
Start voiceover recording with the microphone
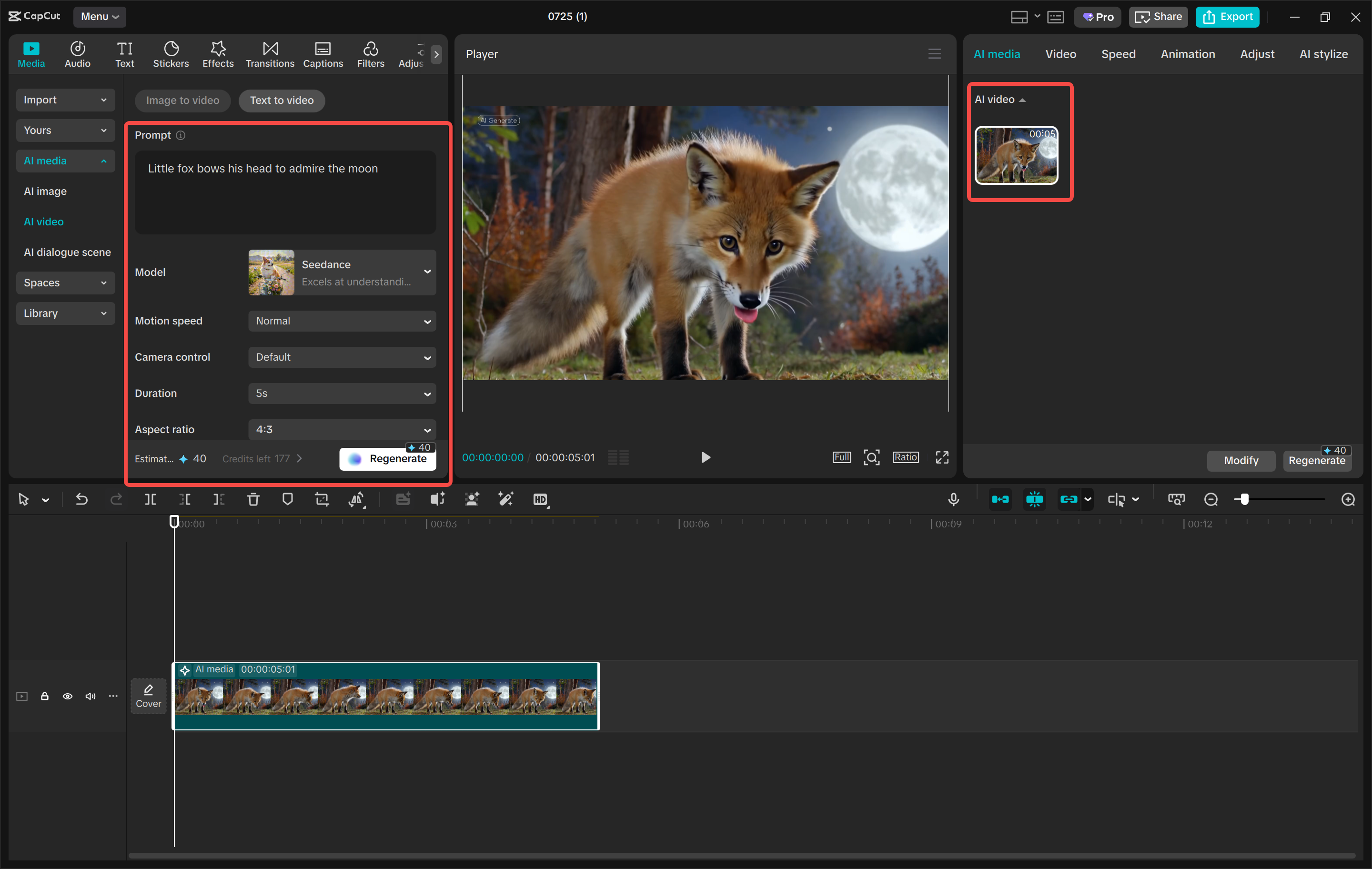953,499
